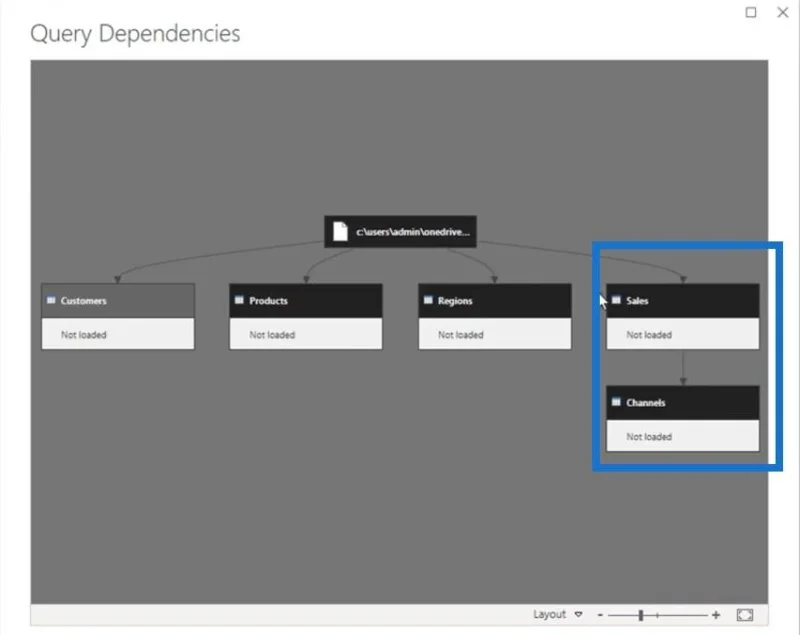This screenshot has height=635, width=800.
Task: Click 'Not loaded' under Sales
Action: [x=649, y=335]
